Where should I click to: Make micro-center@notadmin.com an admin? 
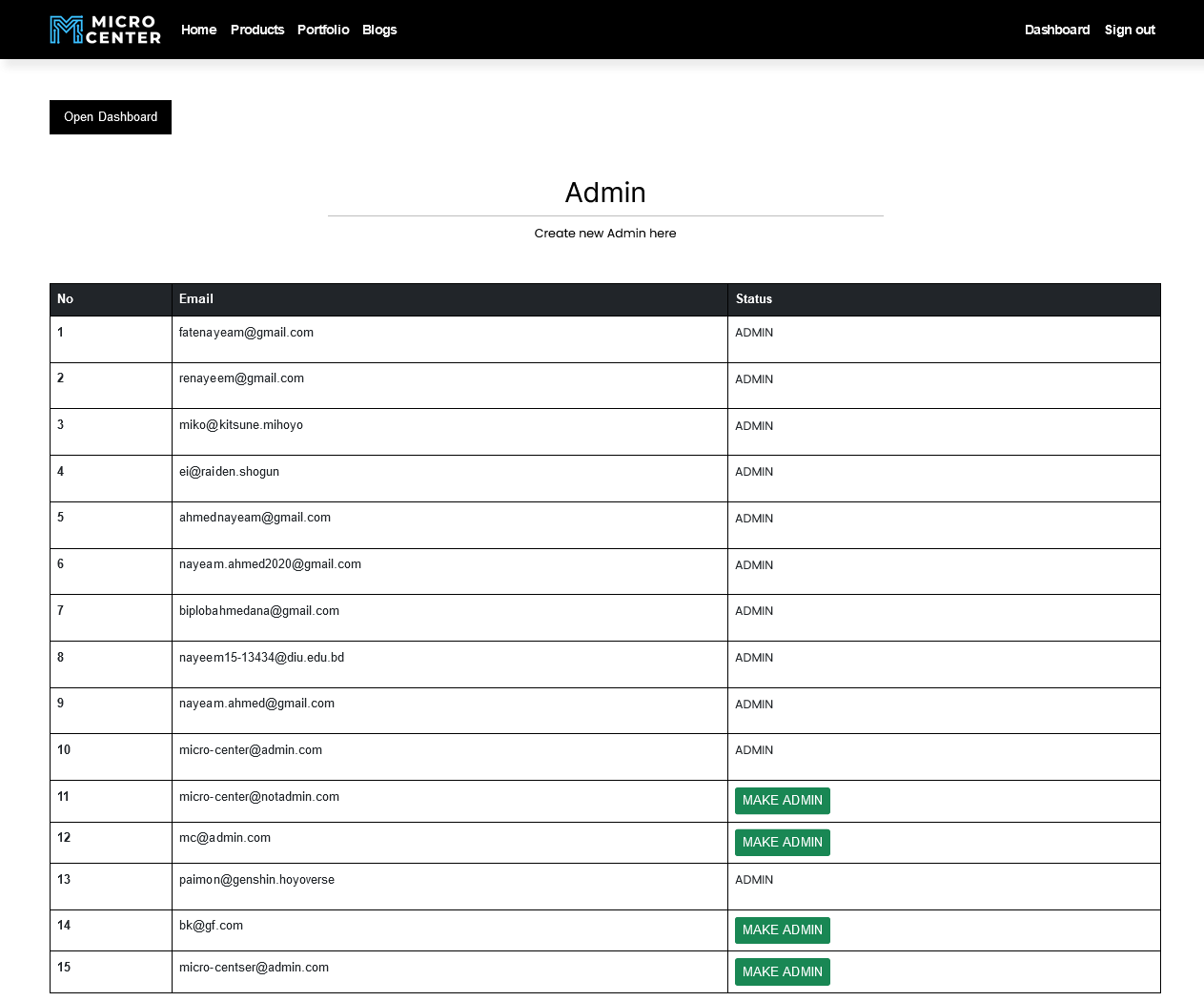(x=782, y=801)
